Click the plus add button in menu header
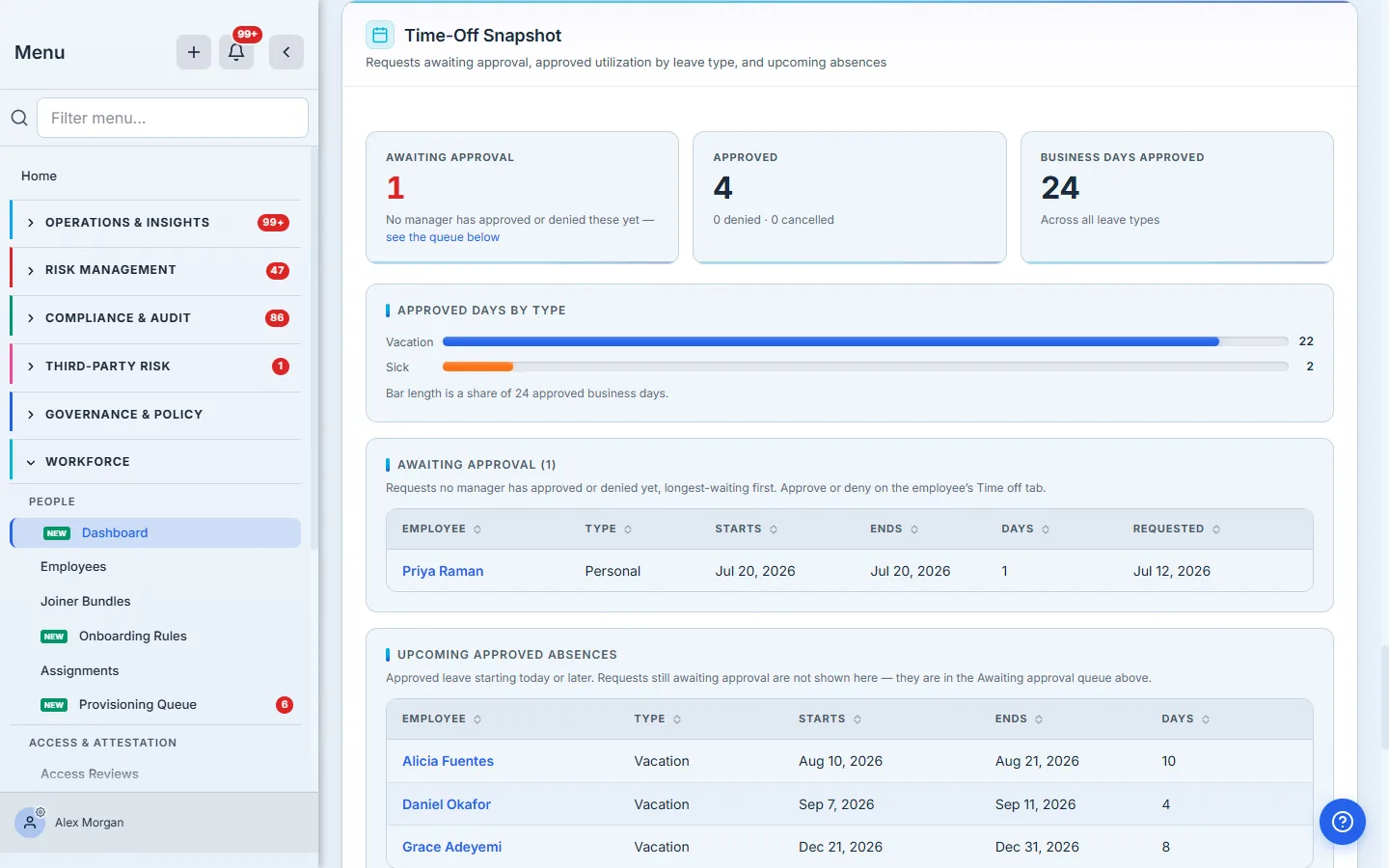The width and height of the screenshot is (1389, 868). tap(194, 52)
